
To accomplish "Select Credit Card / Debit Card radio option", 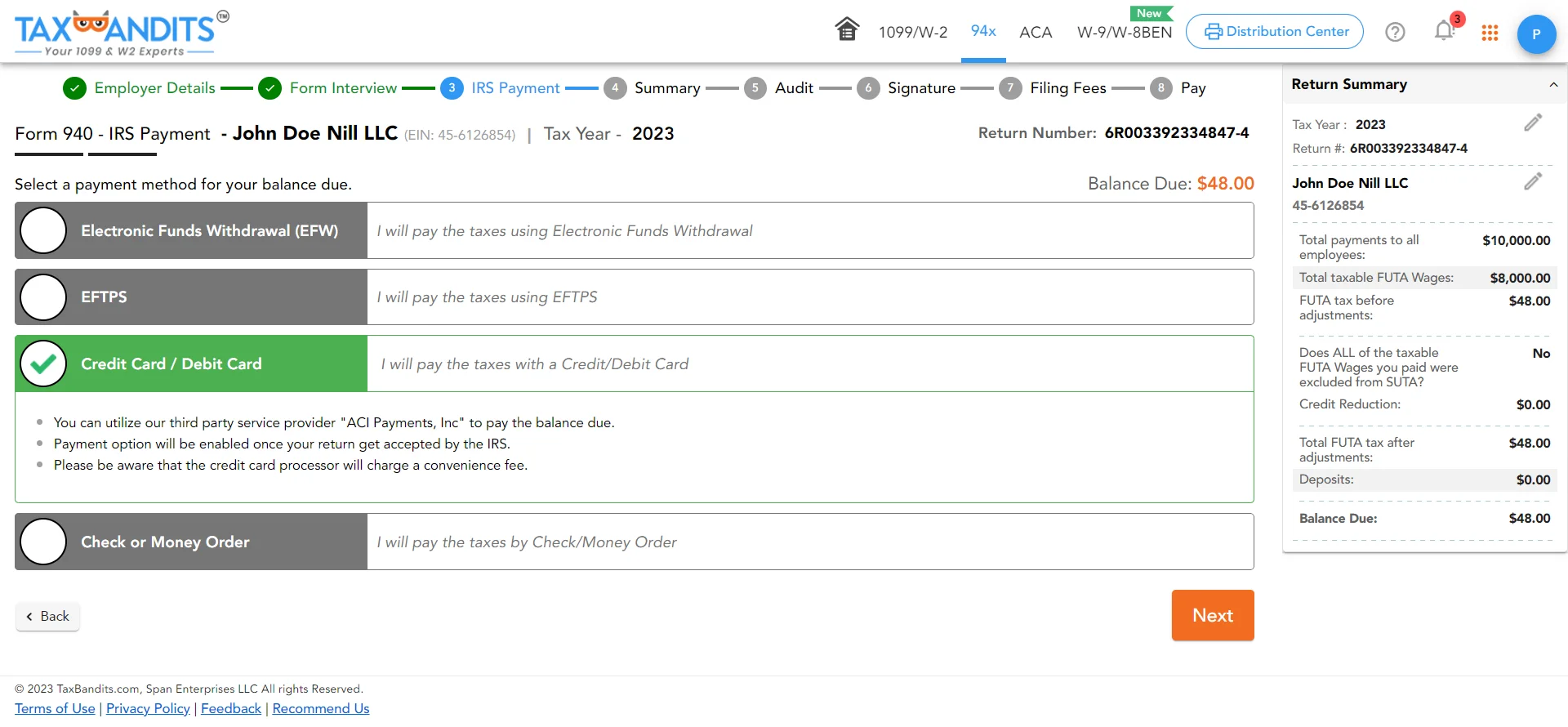I will coord(43,363).
